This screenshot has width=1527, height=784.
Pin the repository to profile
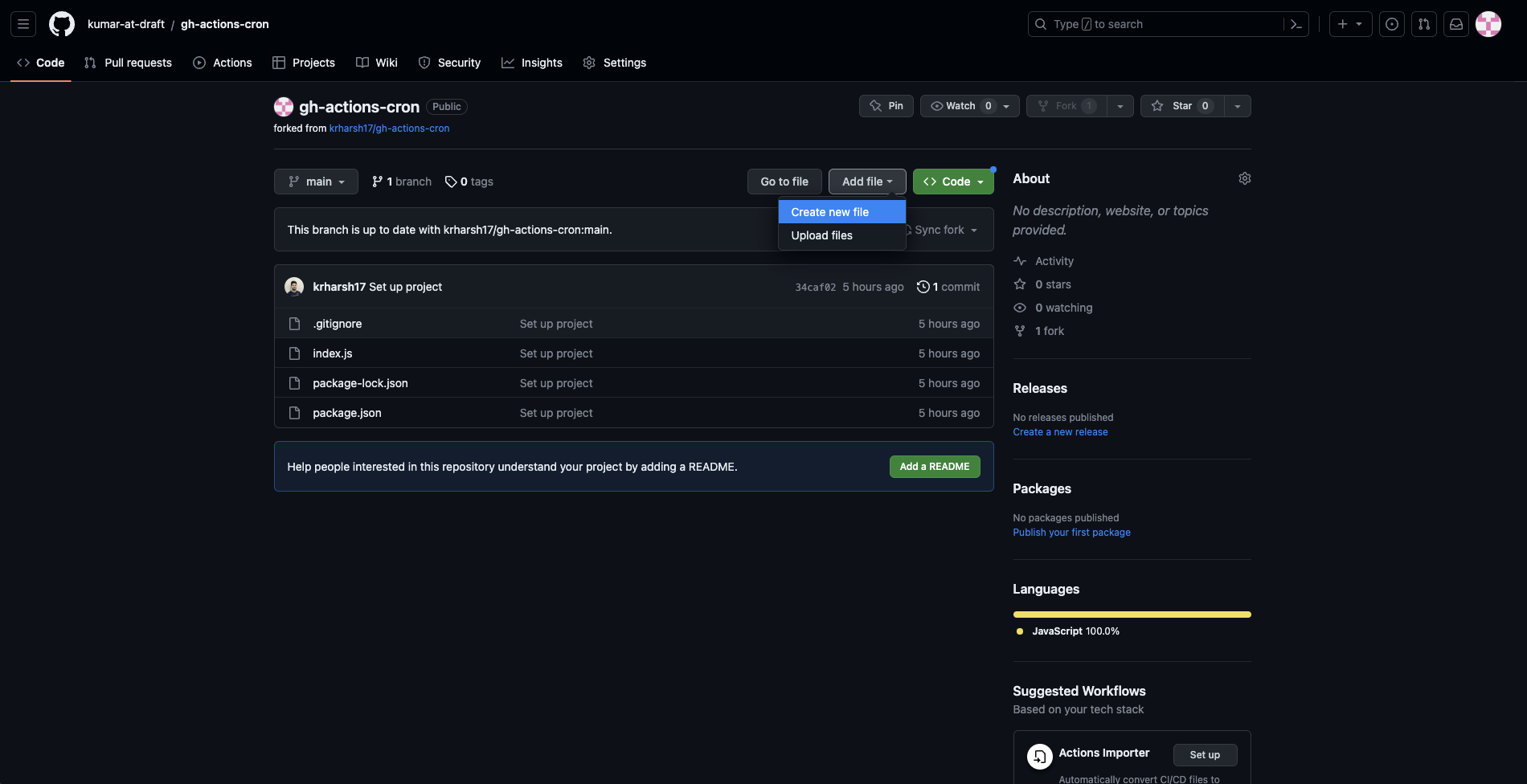click(x=886, y=106)
